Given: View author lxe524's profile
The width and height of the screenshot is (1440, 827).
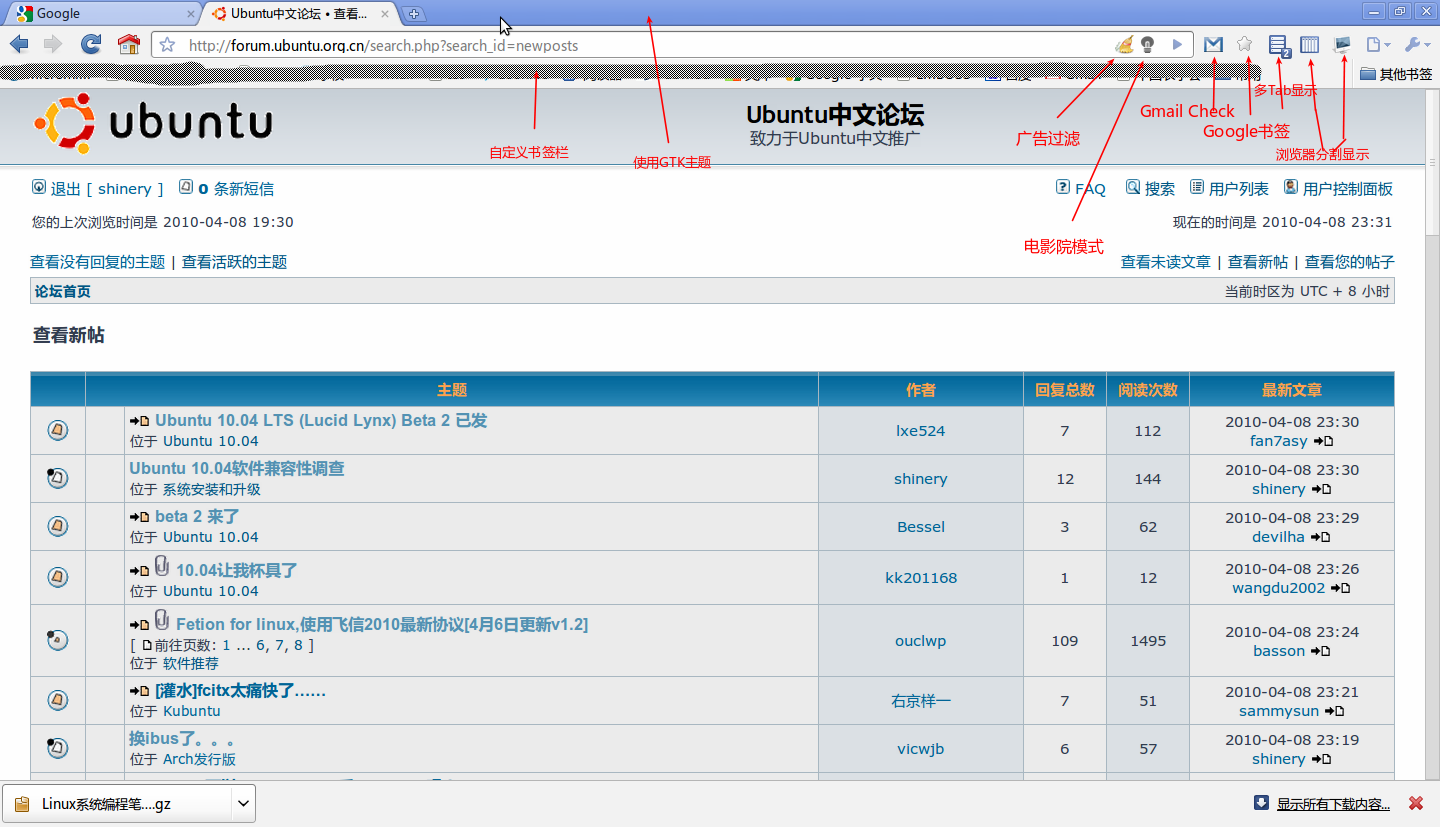Looking at the screenshot, I should click(x=921, y=431).
